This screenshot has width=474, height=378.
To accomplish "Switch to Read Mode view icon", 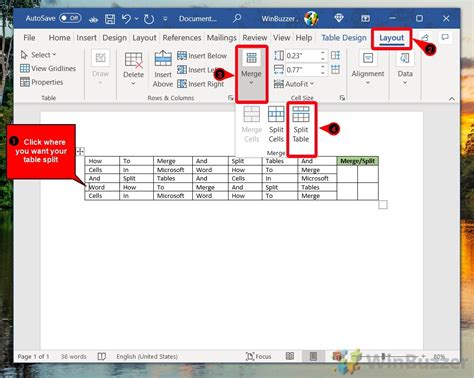I will pos(290,356).
